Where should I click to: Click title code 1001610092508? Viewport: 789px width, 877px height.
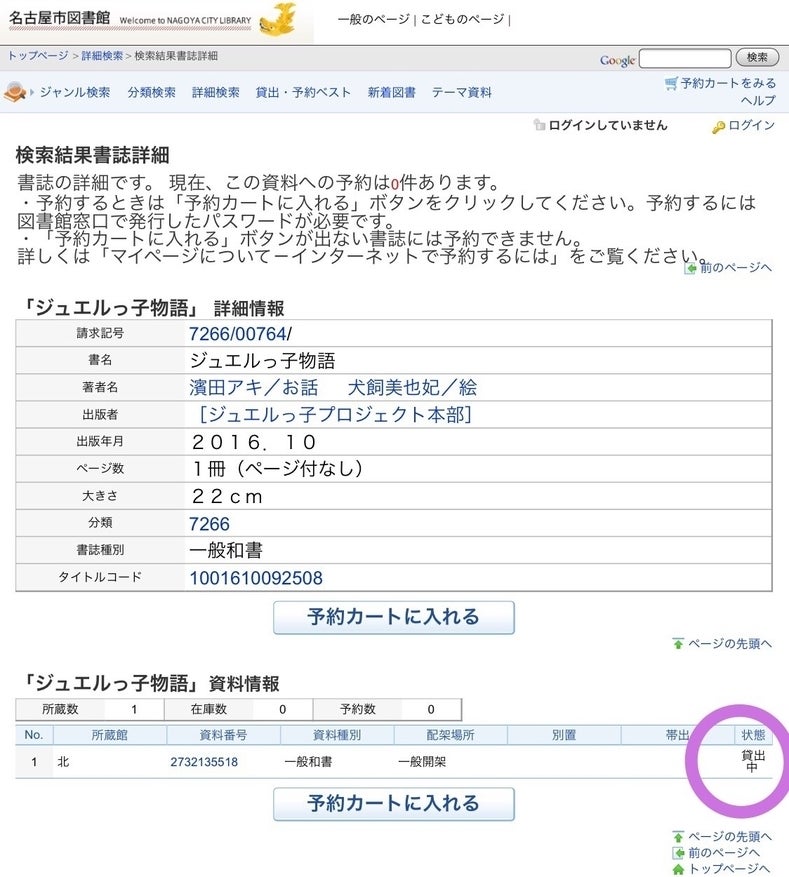pos(256,578)
